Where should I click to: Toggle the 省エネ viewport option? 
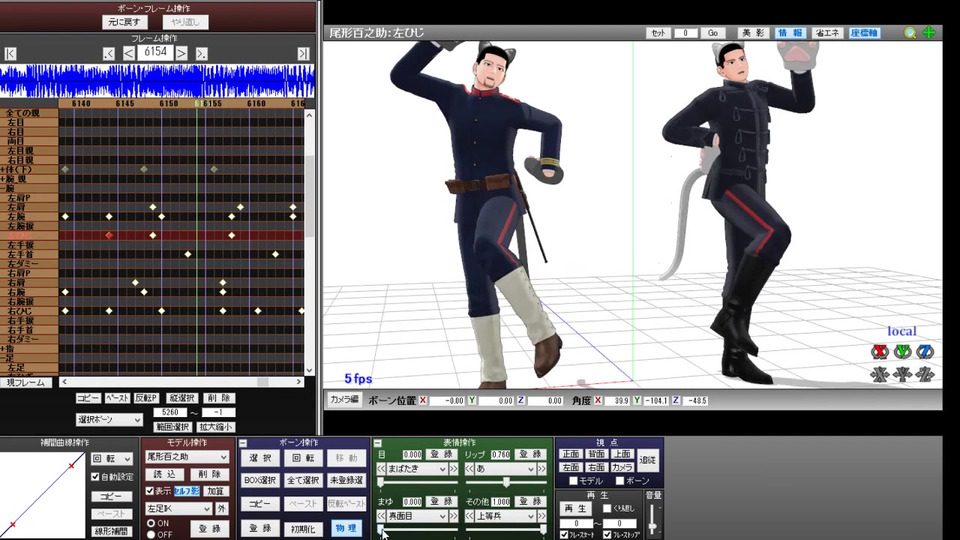[x=827, y=33]
